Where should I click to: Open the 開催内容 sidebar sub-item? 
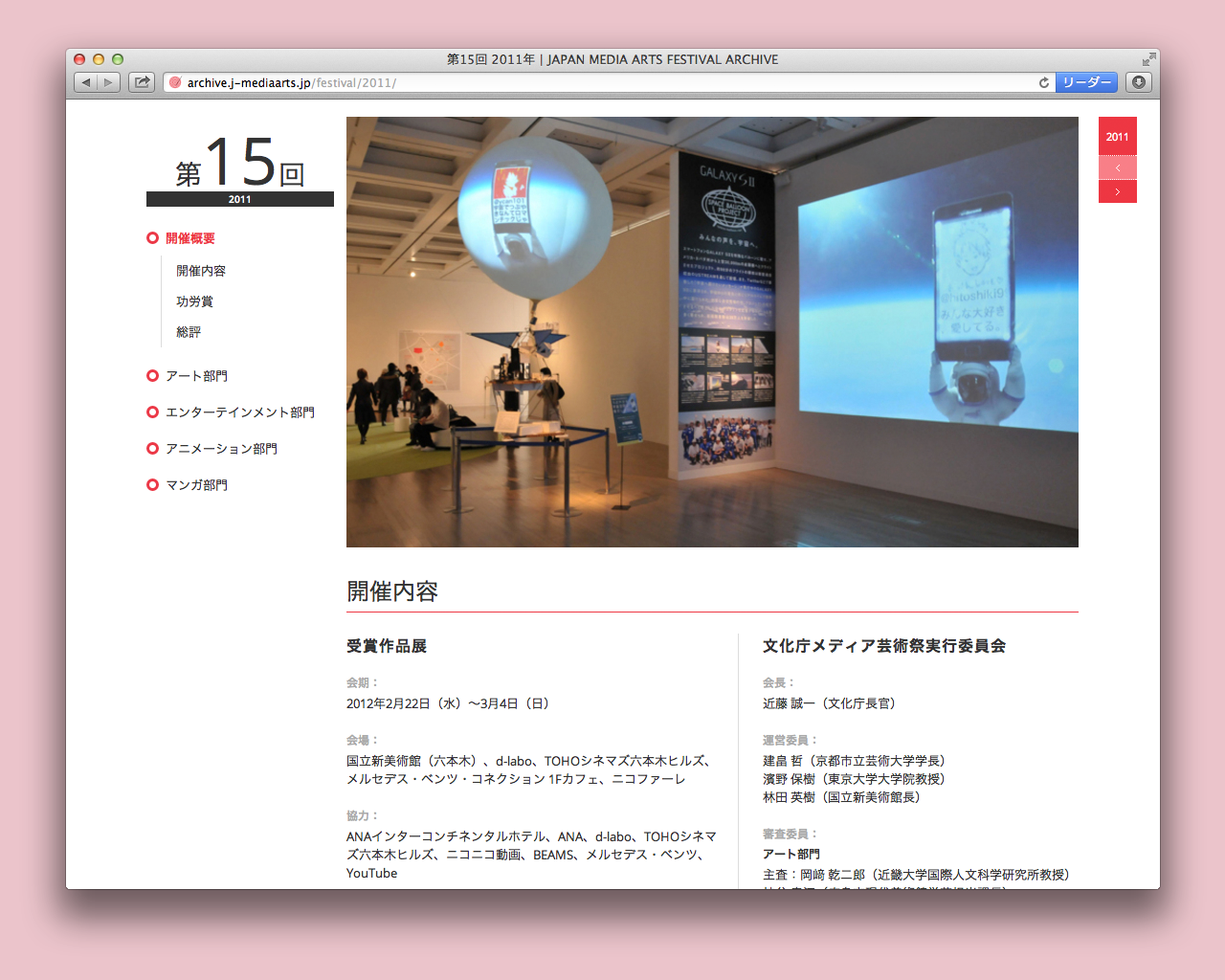click(201, 271)
